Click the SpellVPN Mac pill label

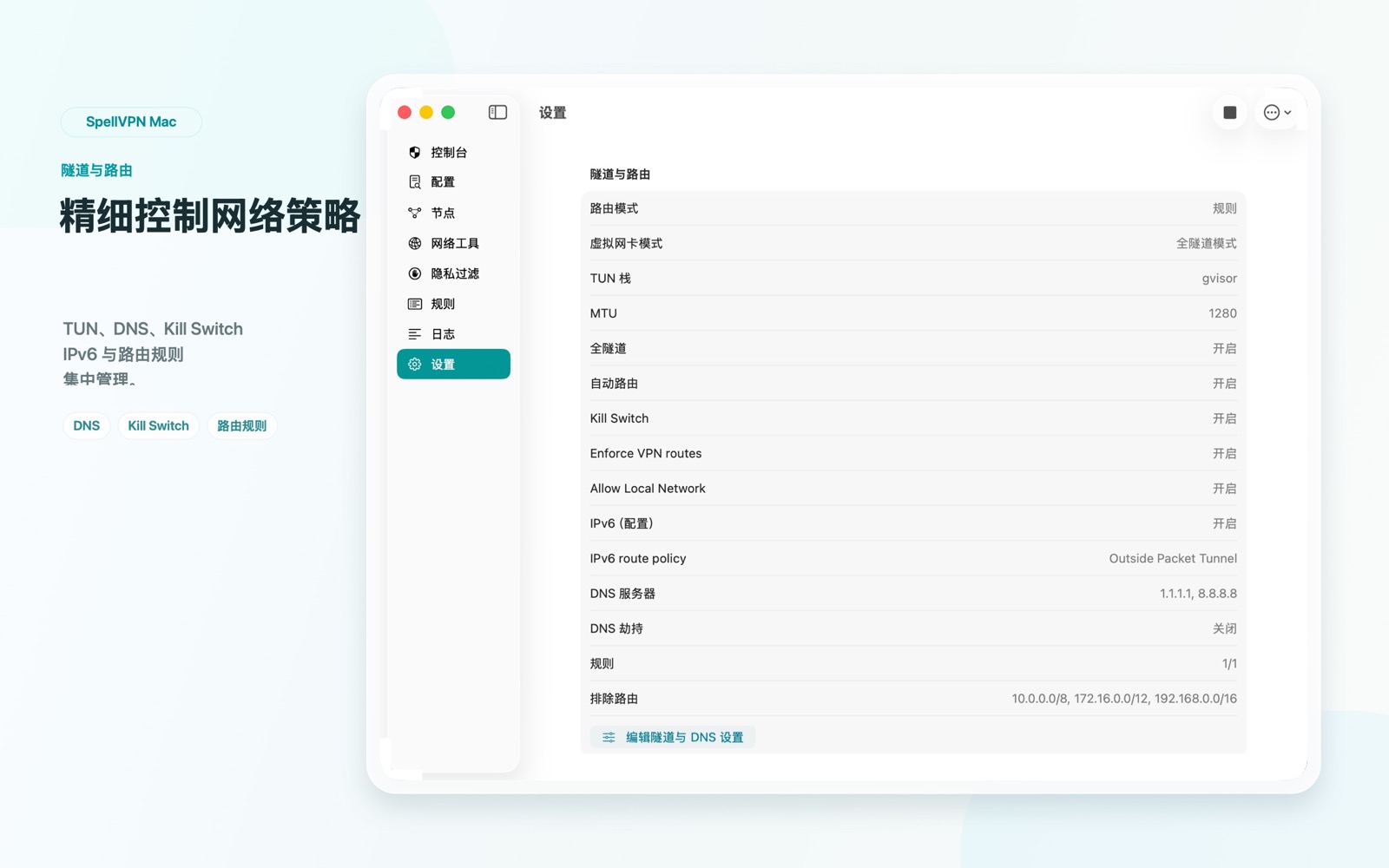[131, 122]
